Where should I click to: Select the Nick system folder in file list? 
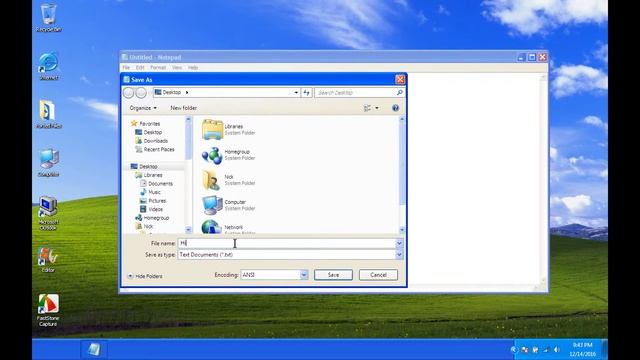click(229, 180)
